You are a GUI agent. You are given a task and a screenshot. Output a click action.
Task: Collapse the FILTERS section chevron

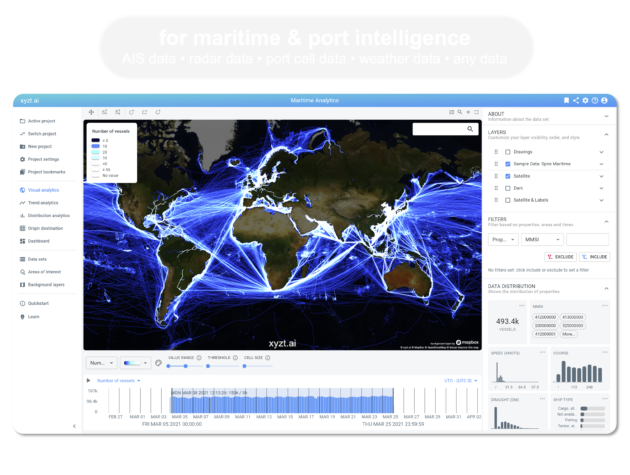[606, 221]
